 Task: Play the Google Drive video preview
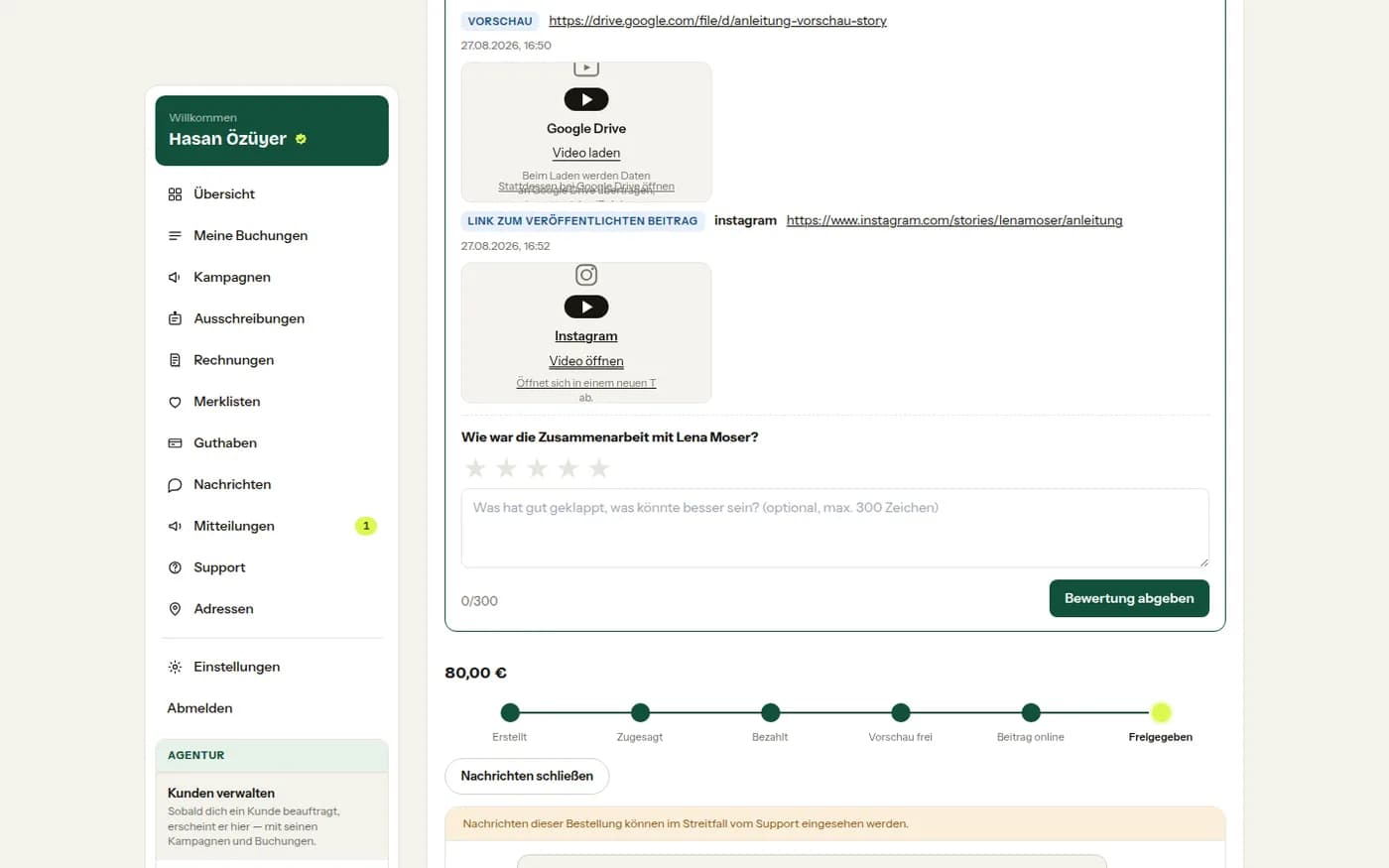[x=586, y=99]
